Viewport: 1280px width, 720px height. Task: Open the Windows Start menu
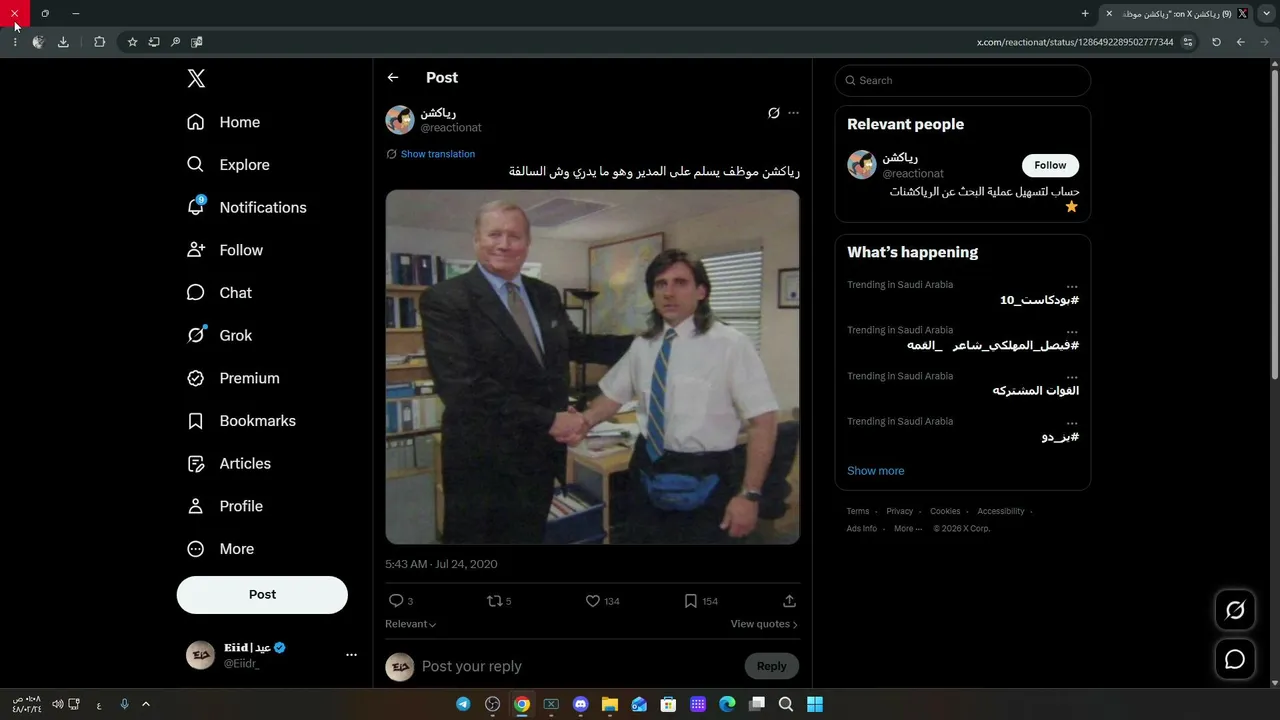[x=815, y=704]
